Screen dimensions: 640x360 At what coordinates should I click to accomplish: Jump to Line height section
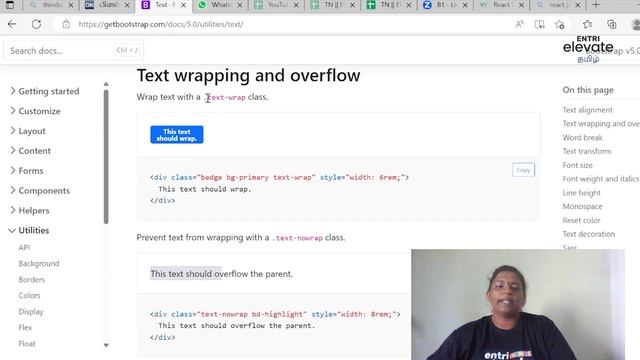tap(581, 193)
